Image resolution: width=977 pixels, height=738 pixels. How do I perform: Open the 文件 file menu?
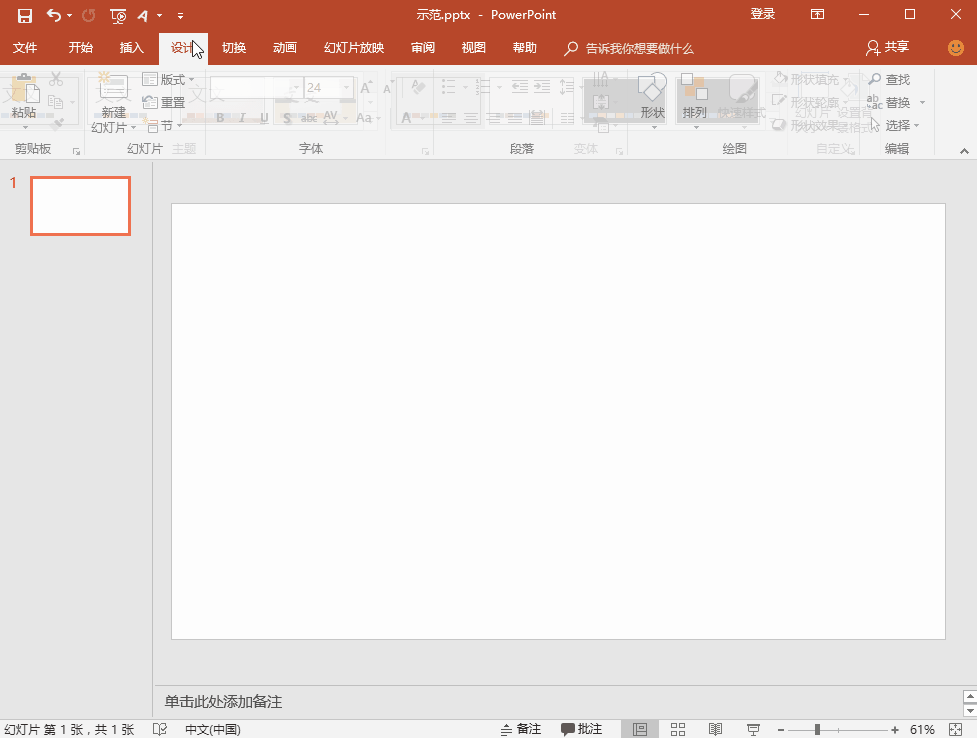[x=25, y=48]
